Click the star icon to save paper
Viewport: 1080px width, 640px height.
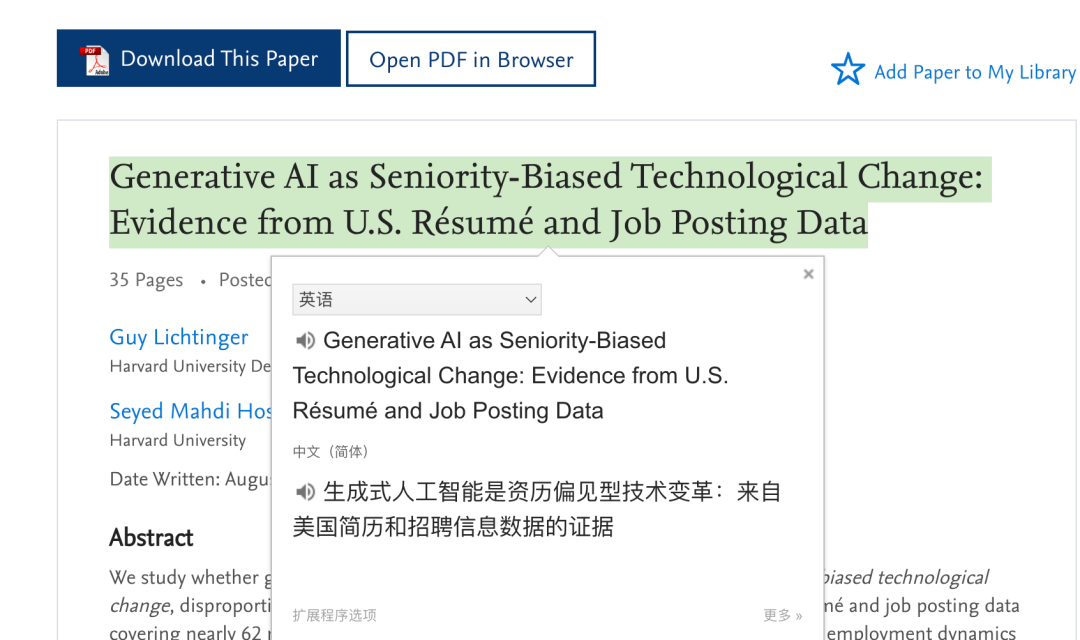(847, 70)
